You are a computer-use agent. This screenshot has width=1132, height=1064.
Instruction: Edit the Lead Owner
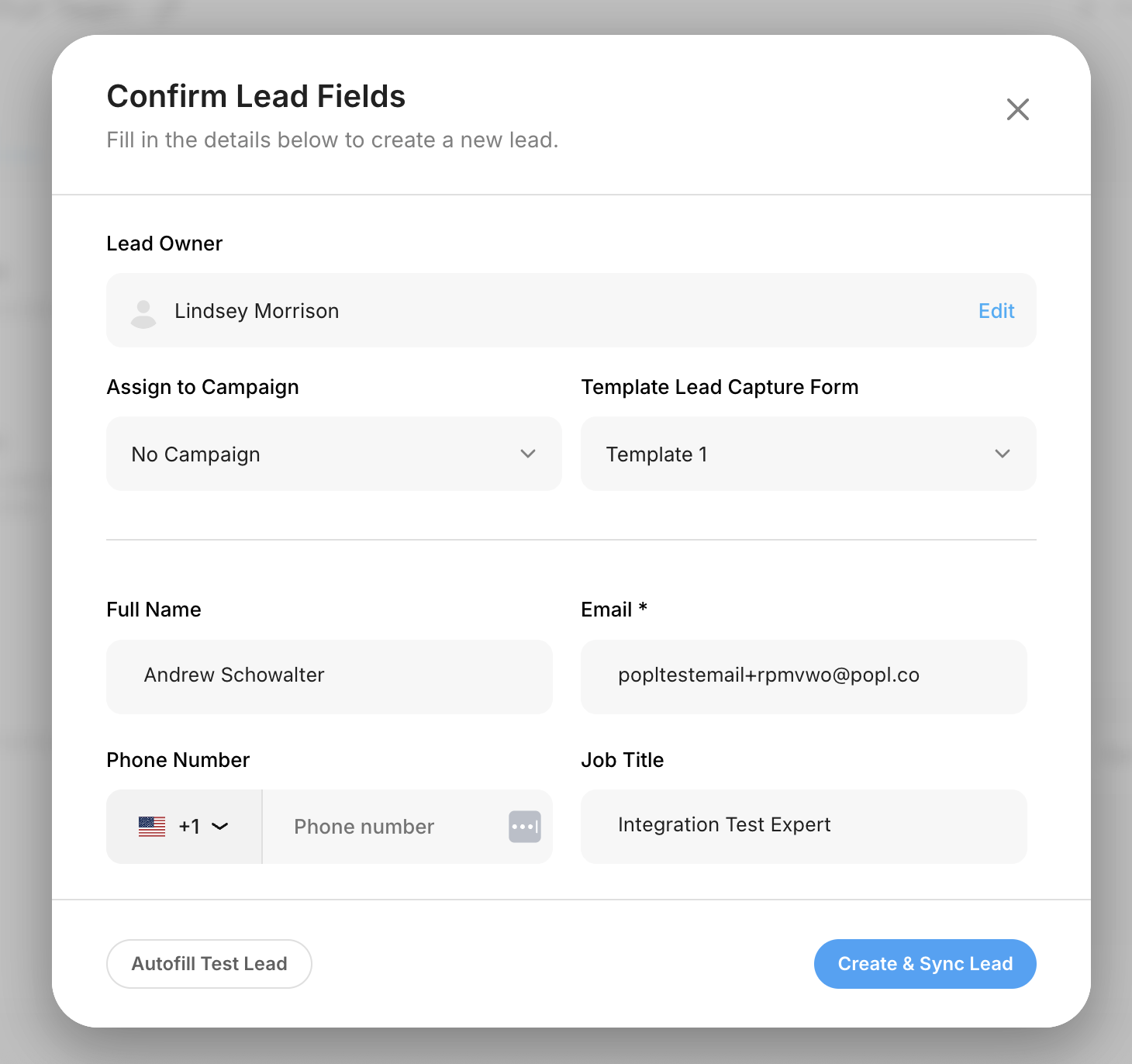(x=996, y=311)
